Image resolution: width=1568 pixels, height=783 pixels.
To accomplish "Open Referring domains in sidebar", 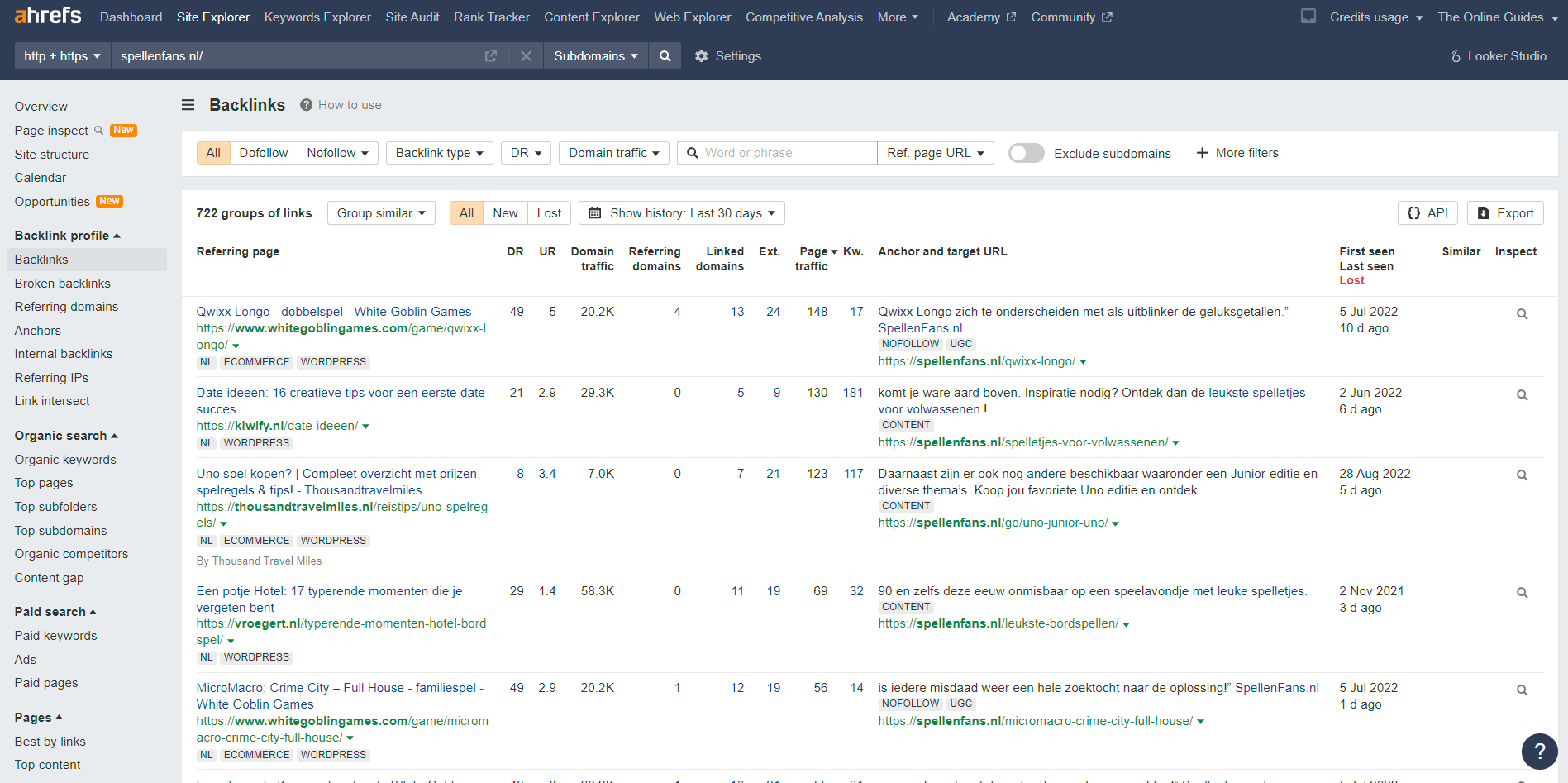I will (x=66, y=307).
